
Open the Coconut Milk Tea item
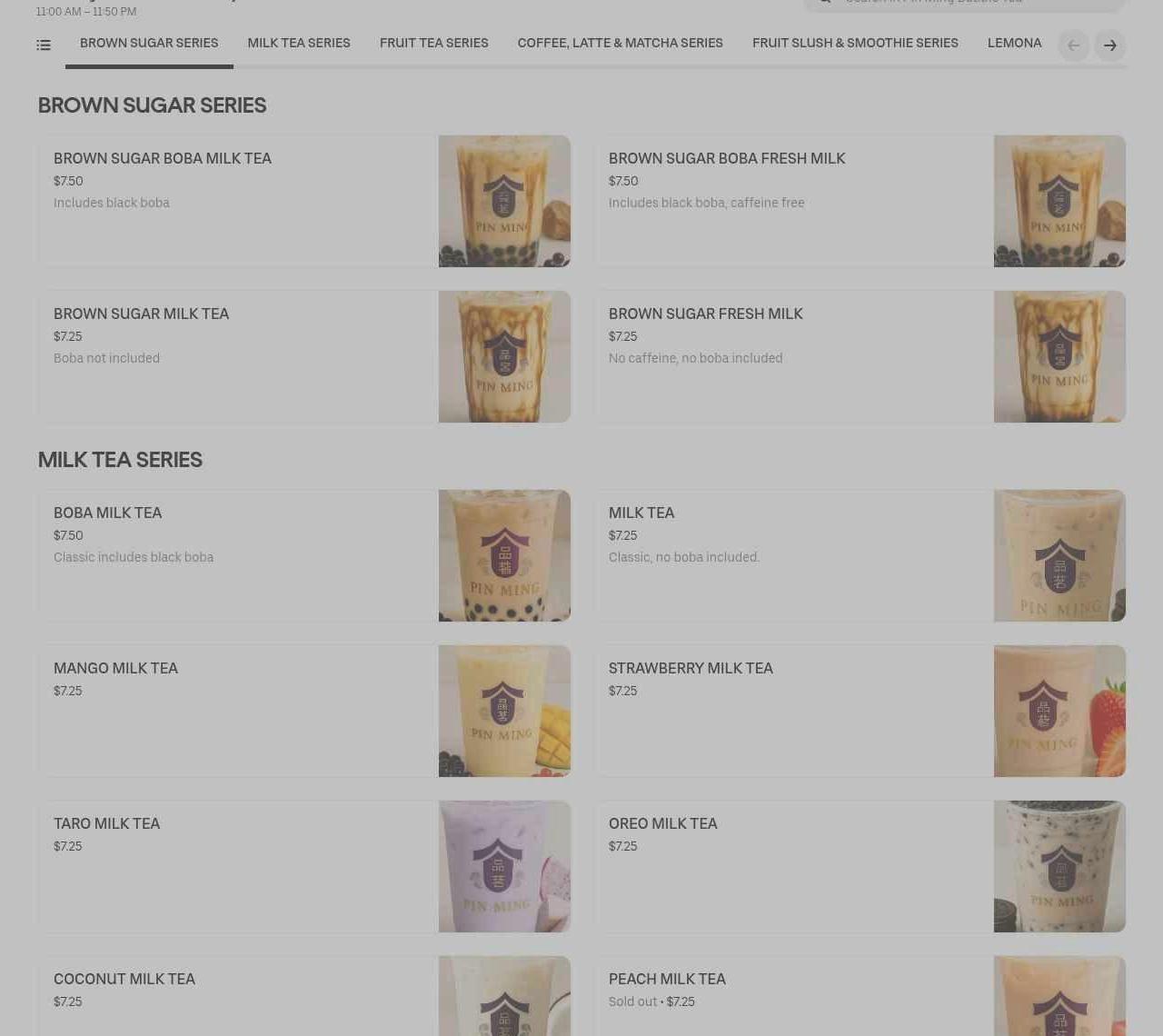coord(304,996)
